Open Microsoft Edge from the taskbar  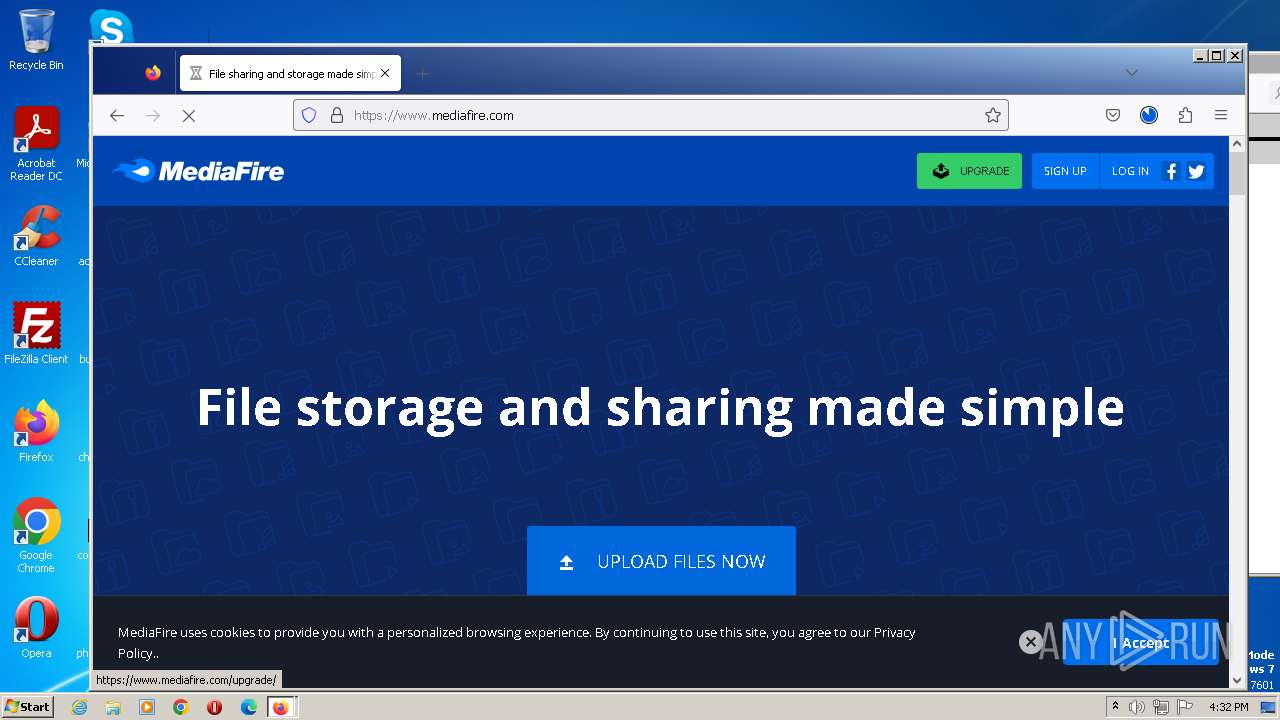pyautogui.click(x=248, y=707)
